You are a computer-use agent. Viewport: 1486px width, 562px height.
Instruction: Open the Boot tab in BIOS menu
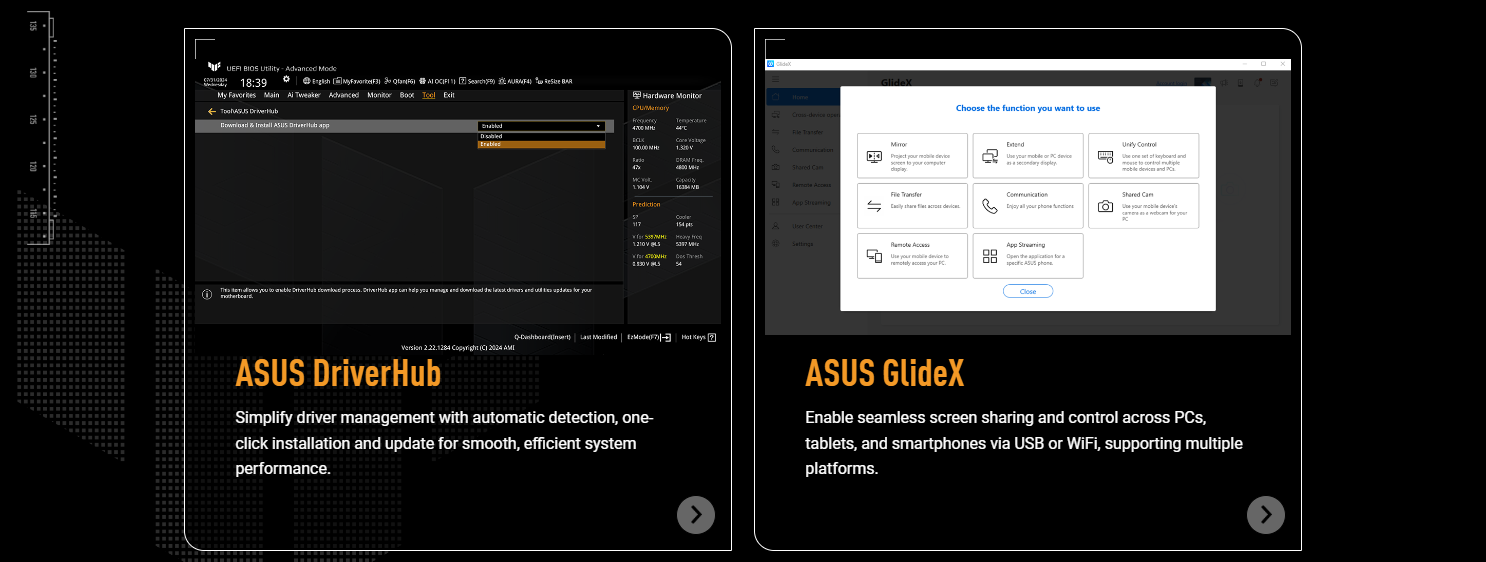(x=407, y=95)
